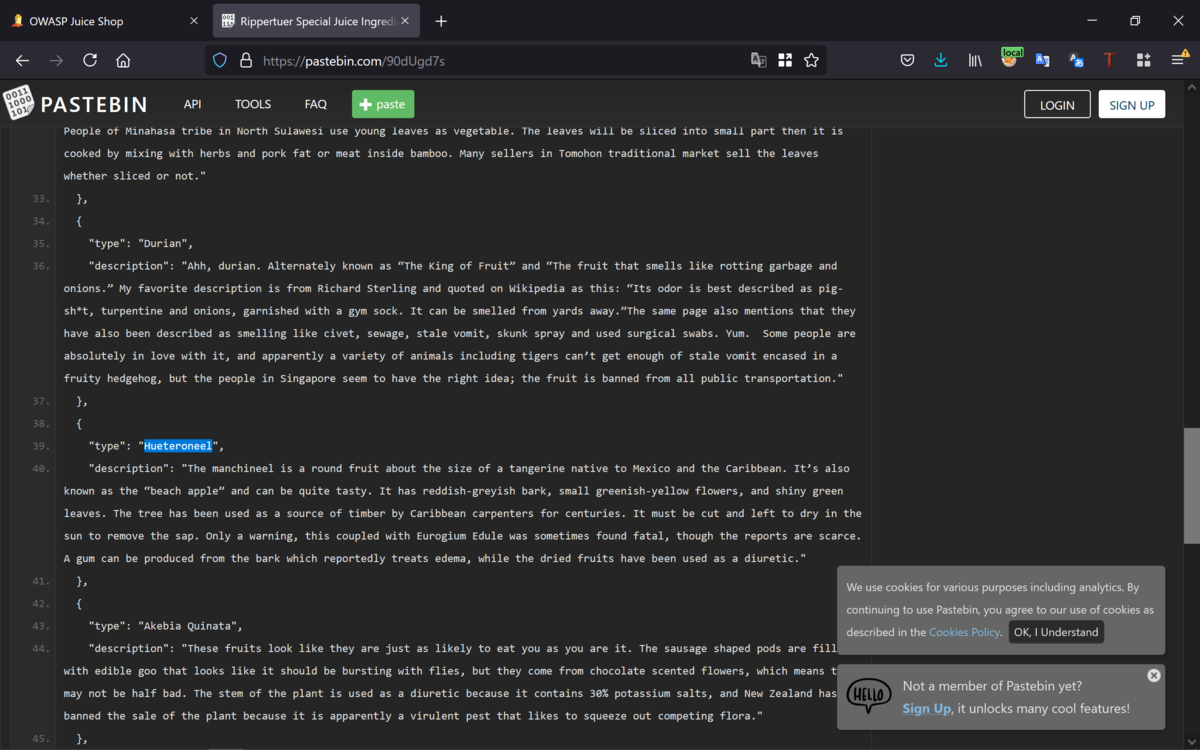Open the downloads panel

[x=940, y=60]
